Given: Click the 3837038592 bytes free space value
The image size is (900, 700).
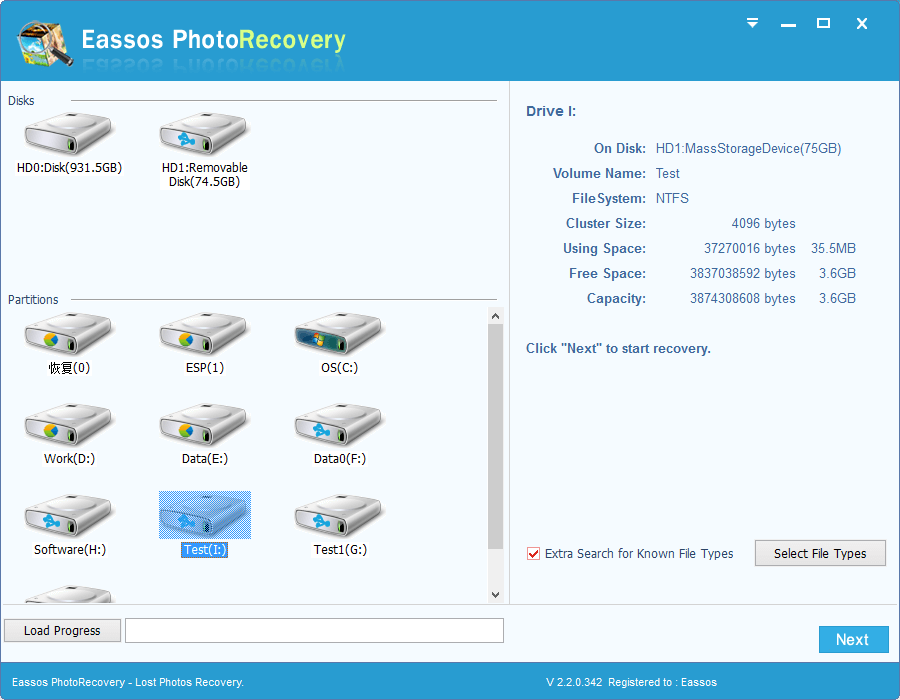Looking at the screenshot, I should pos(743,274).
